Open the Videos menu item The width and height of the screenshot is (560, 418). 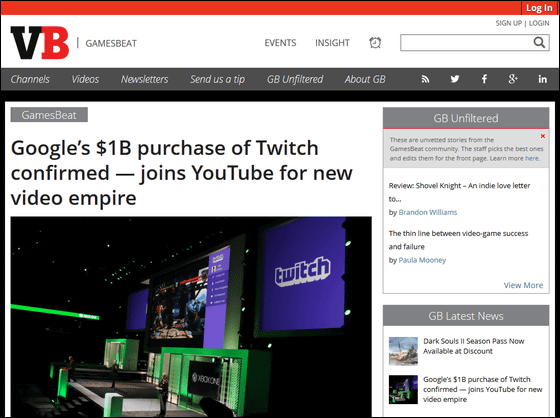(x=85, y=79)
